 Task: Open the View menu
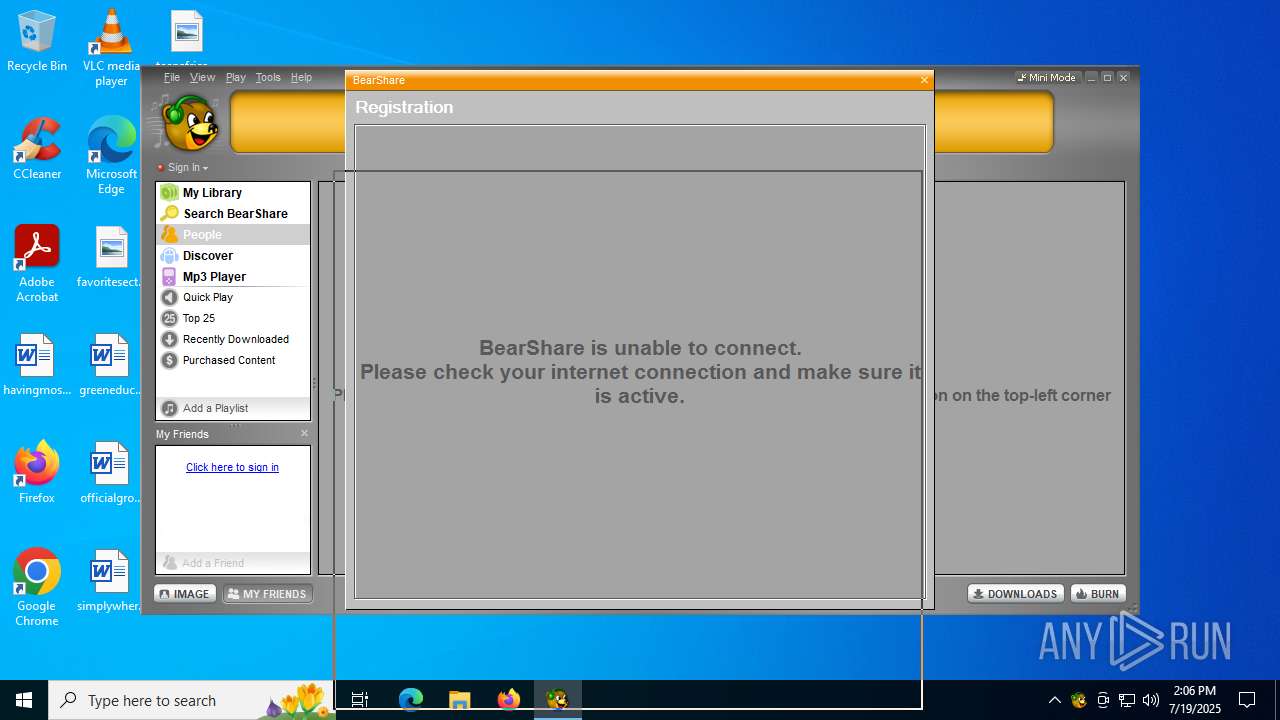pyautogui.click(x=202, y=77)
